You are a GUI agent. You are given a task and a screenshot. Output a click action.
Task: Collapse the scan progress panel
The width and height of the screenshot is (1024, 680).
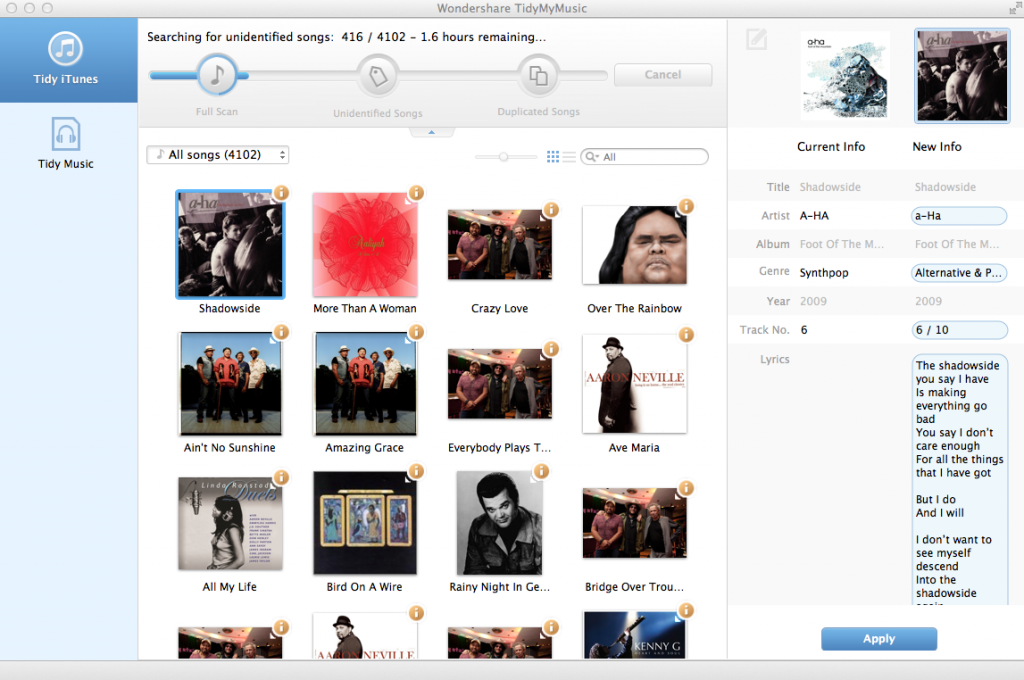coord(432,132)
